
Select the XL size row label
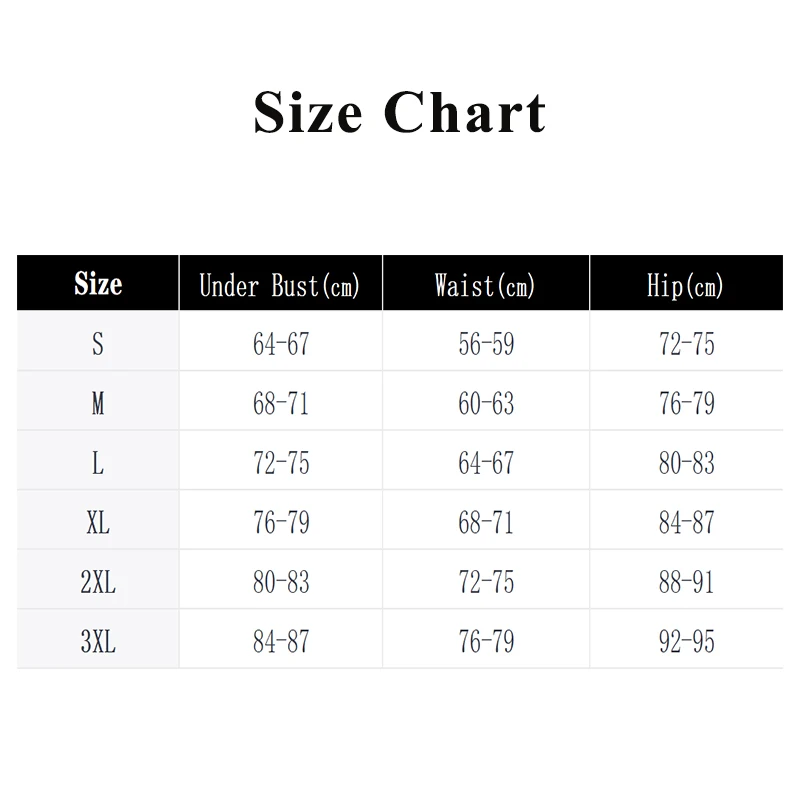[x=98, y=522]
